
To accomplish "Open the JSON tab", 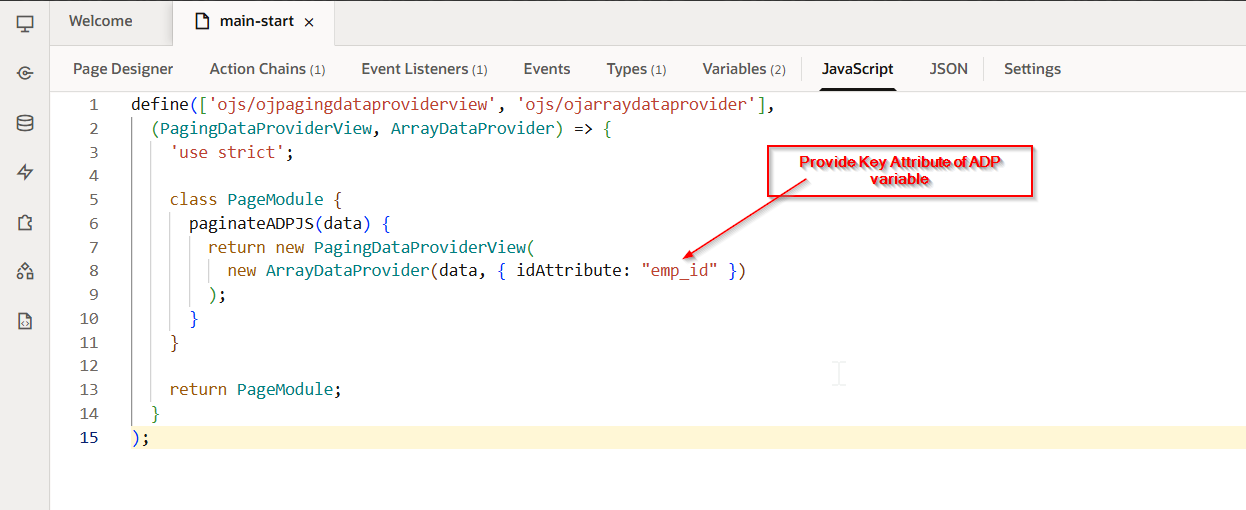I will pos(948,69).
